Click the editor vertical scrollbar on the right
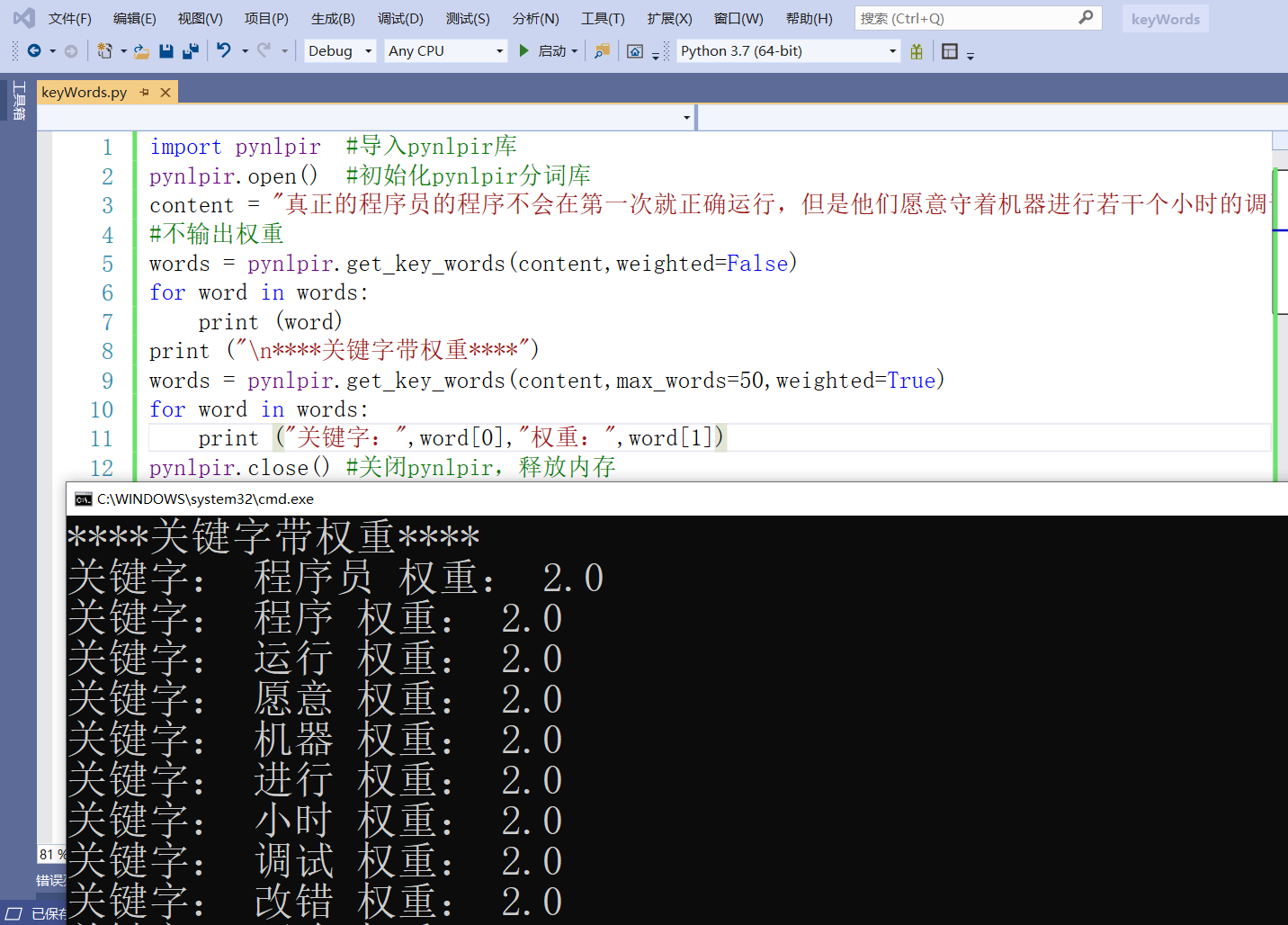The height and width of the screenshot is (925, 1288). 1280,306
